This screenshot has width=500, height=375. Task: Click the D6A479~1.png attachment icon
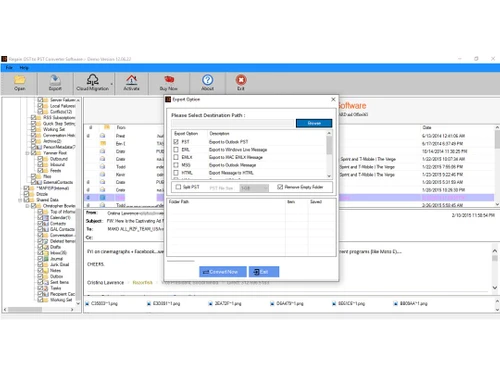pos(272,304)
